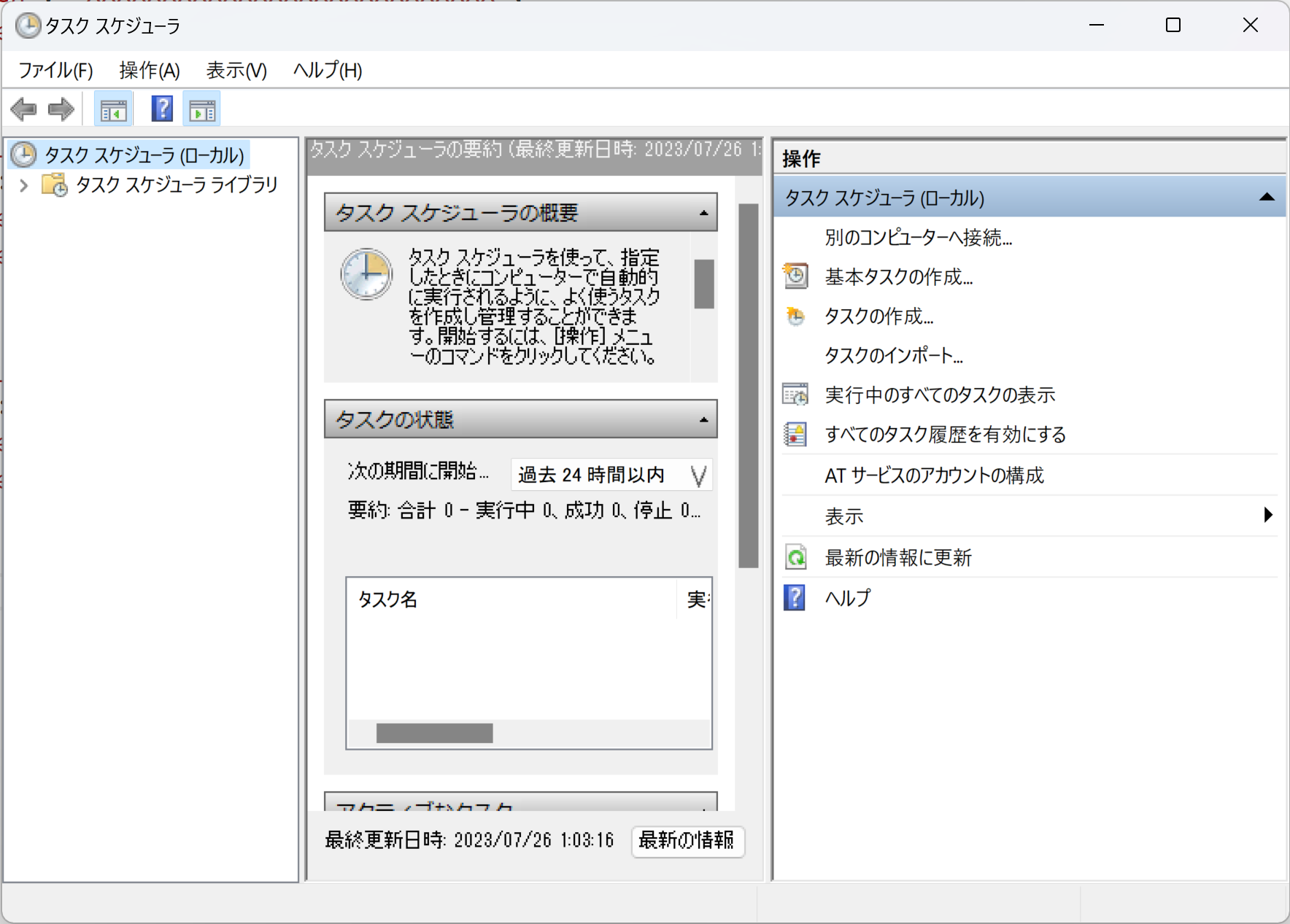The height and width of the screenshot is (924, 1290).
Task: Click the 最新の情報 button
Action: [687, 840]
